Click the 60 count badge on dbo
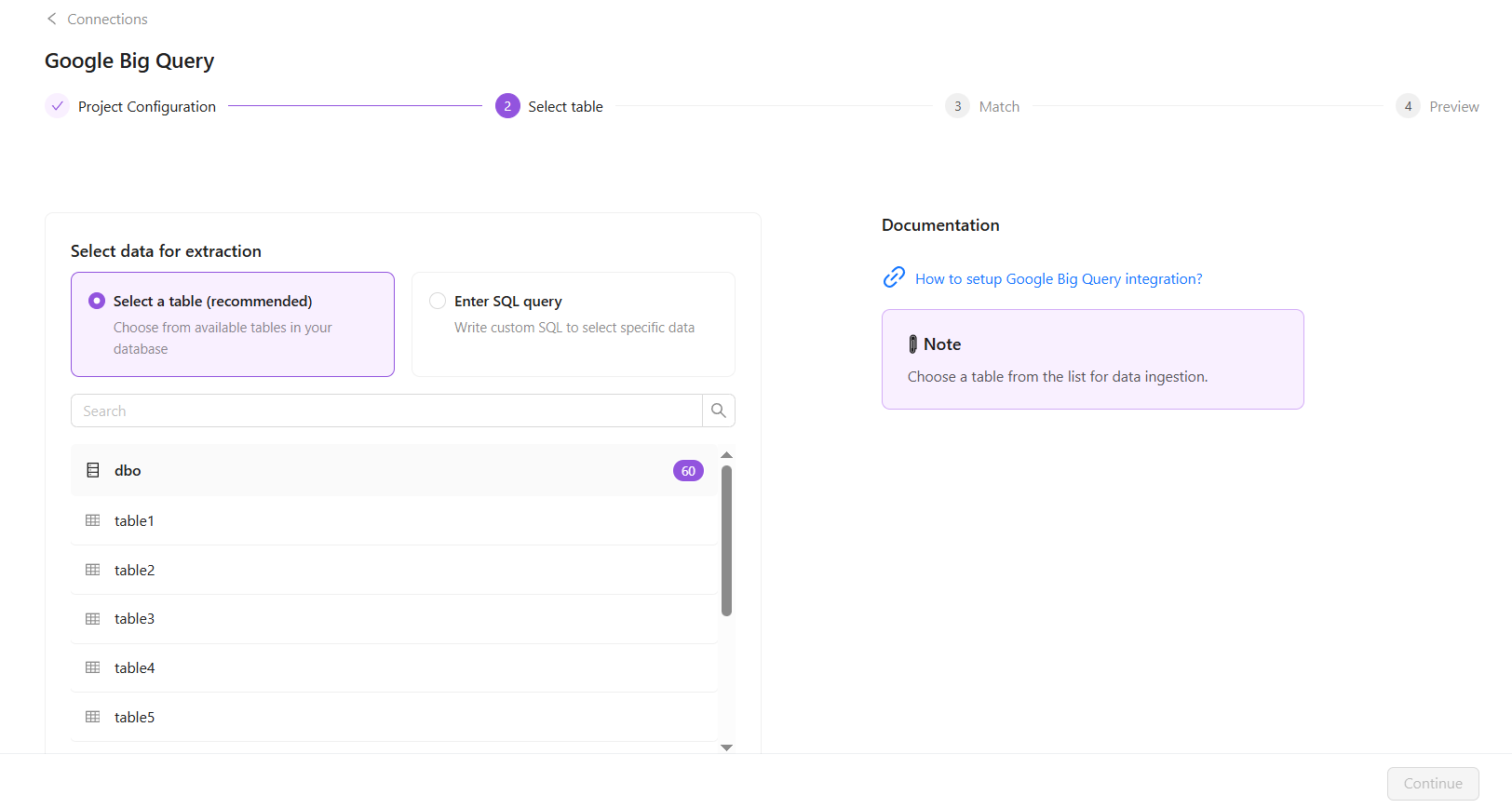1512x808 pixels. pyautogui.click(x=688, y=471)
